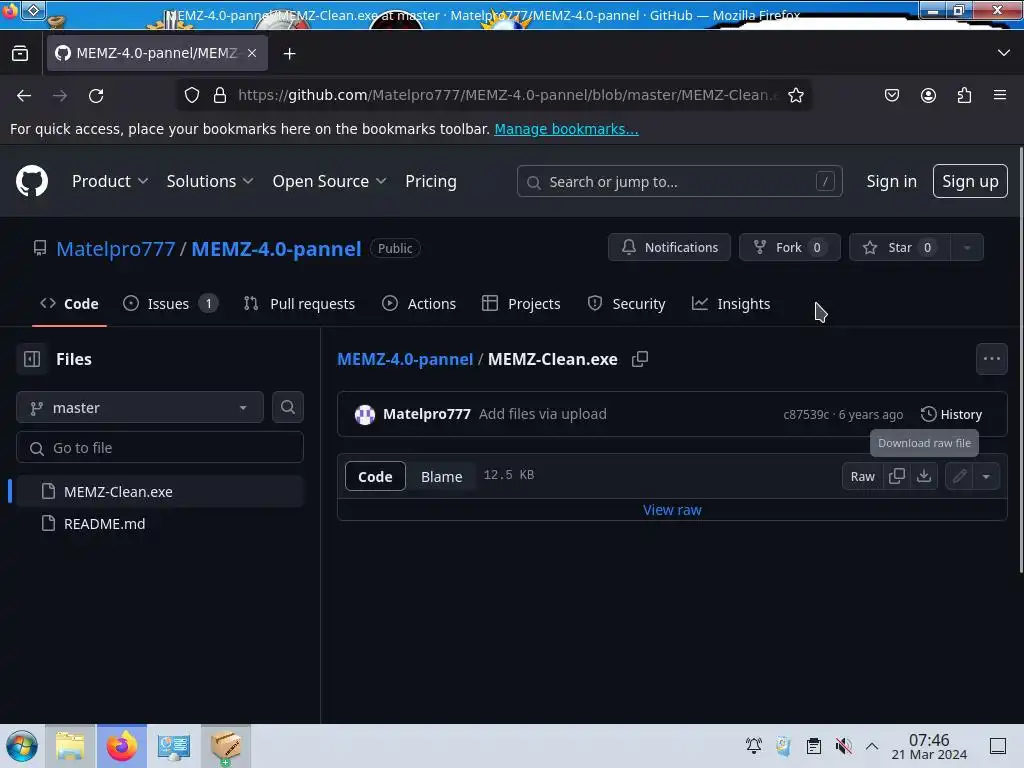Image resolution: width=1024 pixels, height=768 pixels.
Task: Open Save to Pocket icon
Action: (x=891, y=95)
